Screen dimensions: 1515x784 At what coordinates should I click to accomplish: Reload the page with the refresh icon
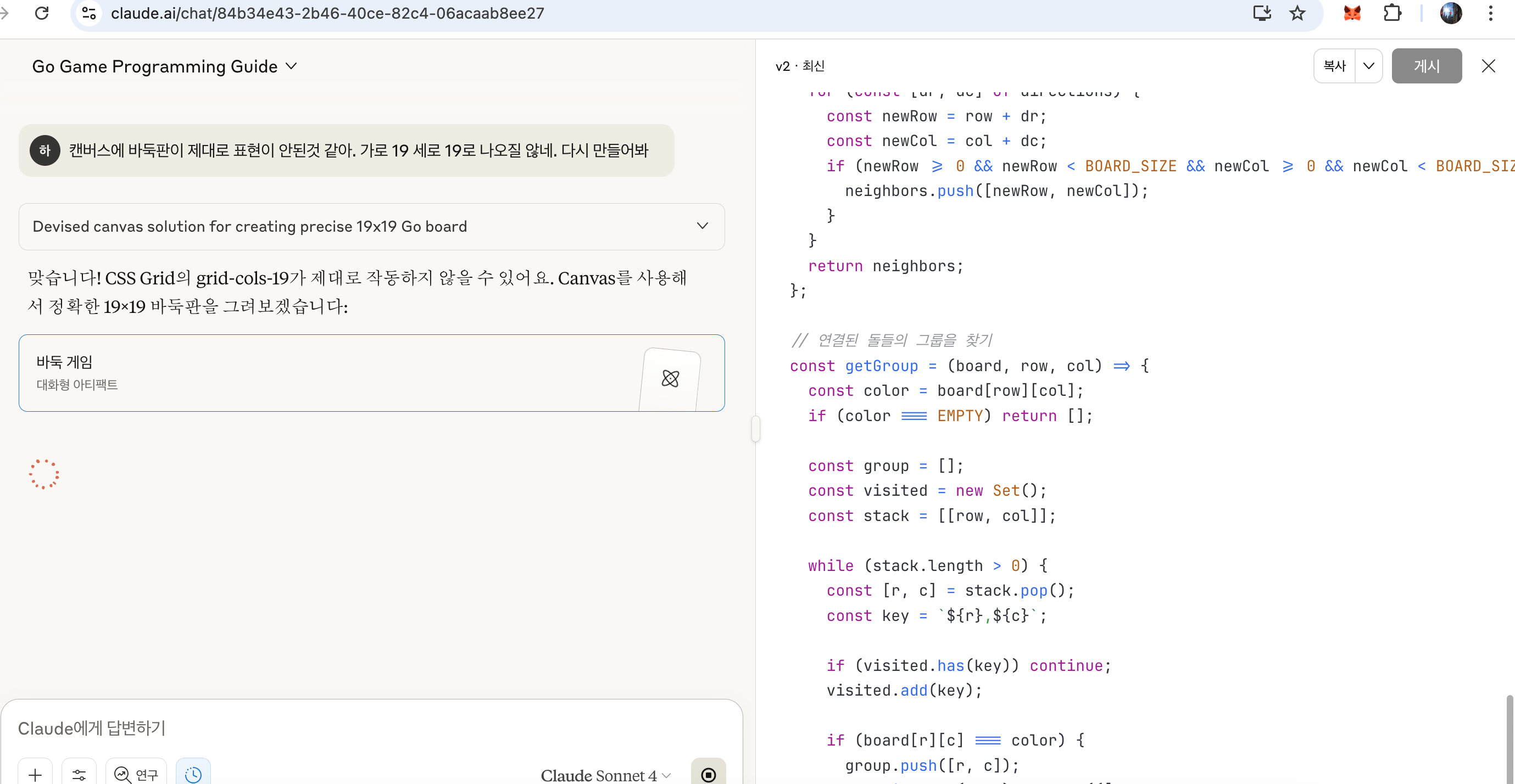coord(42,13)
